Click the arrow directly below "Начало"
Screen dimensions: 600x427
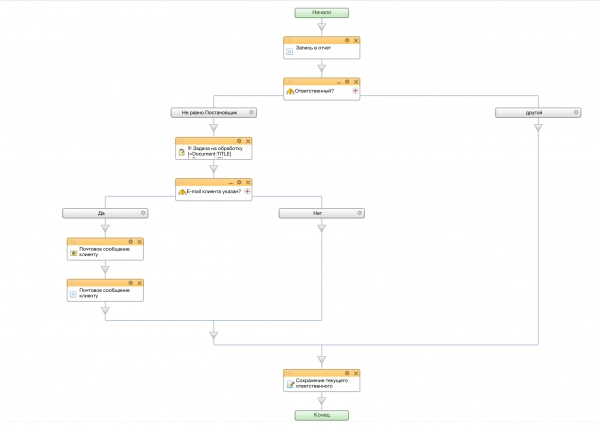click(x=321, y=27)
